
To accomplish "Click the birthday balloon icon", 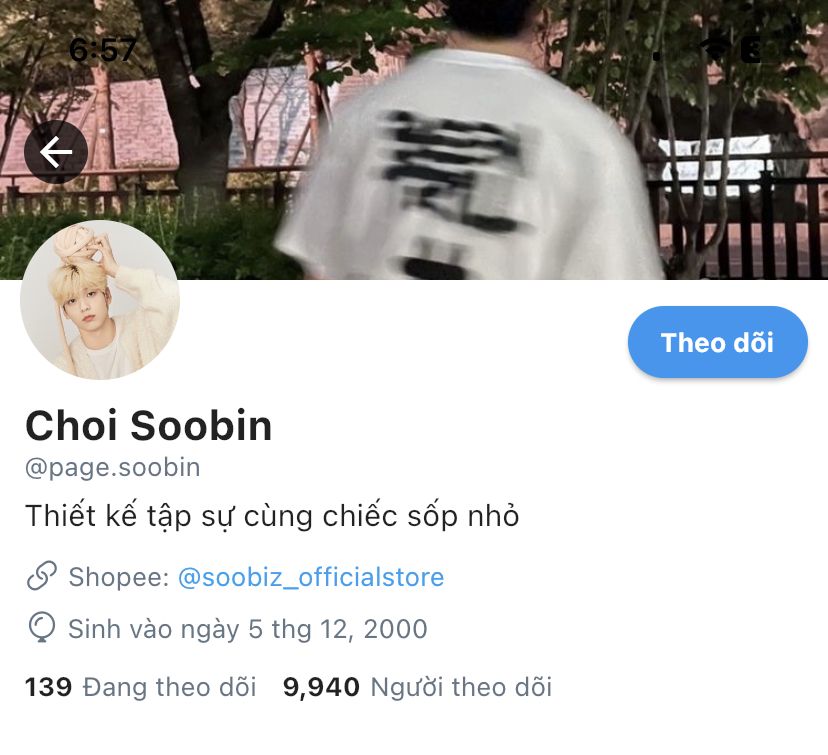I will point(42,627).
